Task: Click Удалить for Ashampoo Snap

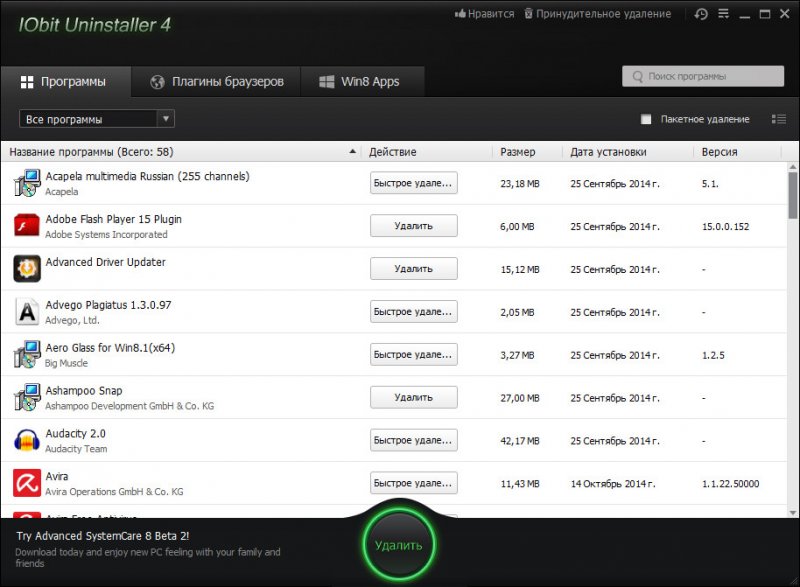Action: 413,397
